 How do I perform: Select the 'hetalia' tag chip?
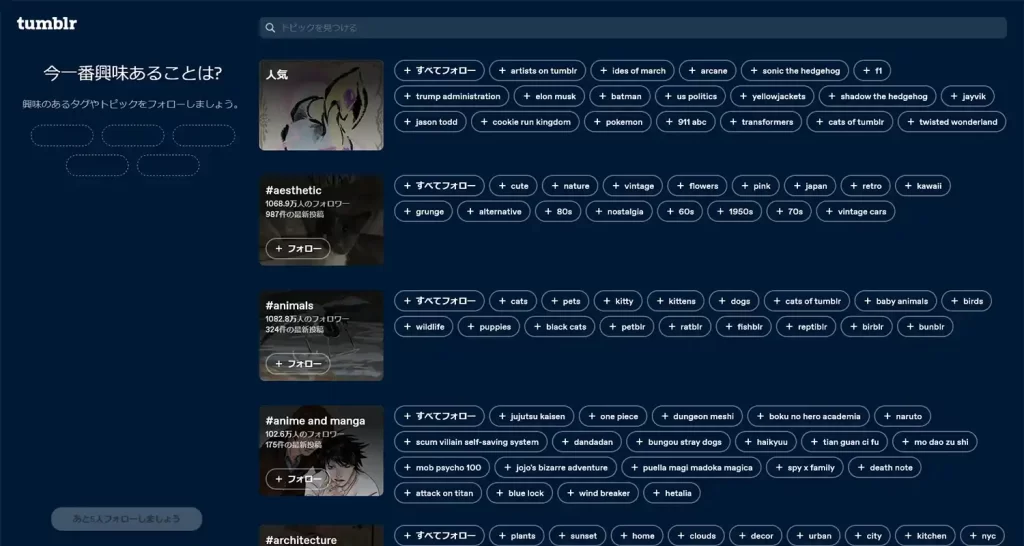[672, 493]
